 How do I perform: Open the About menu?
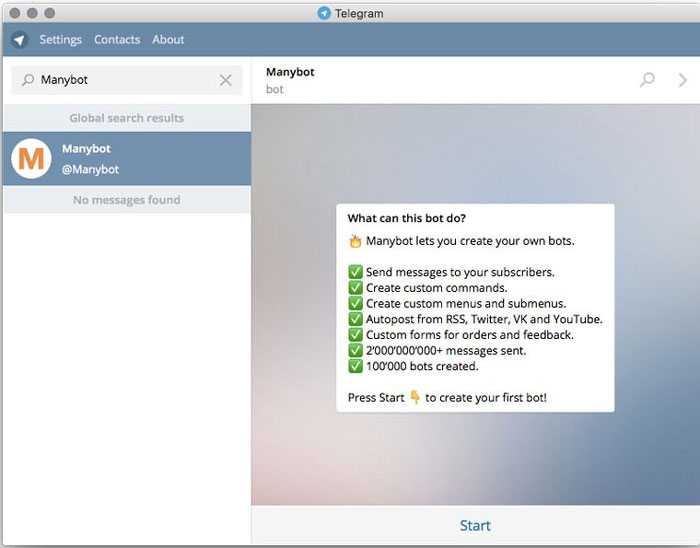pyautogui.click(x=168, y=40)
